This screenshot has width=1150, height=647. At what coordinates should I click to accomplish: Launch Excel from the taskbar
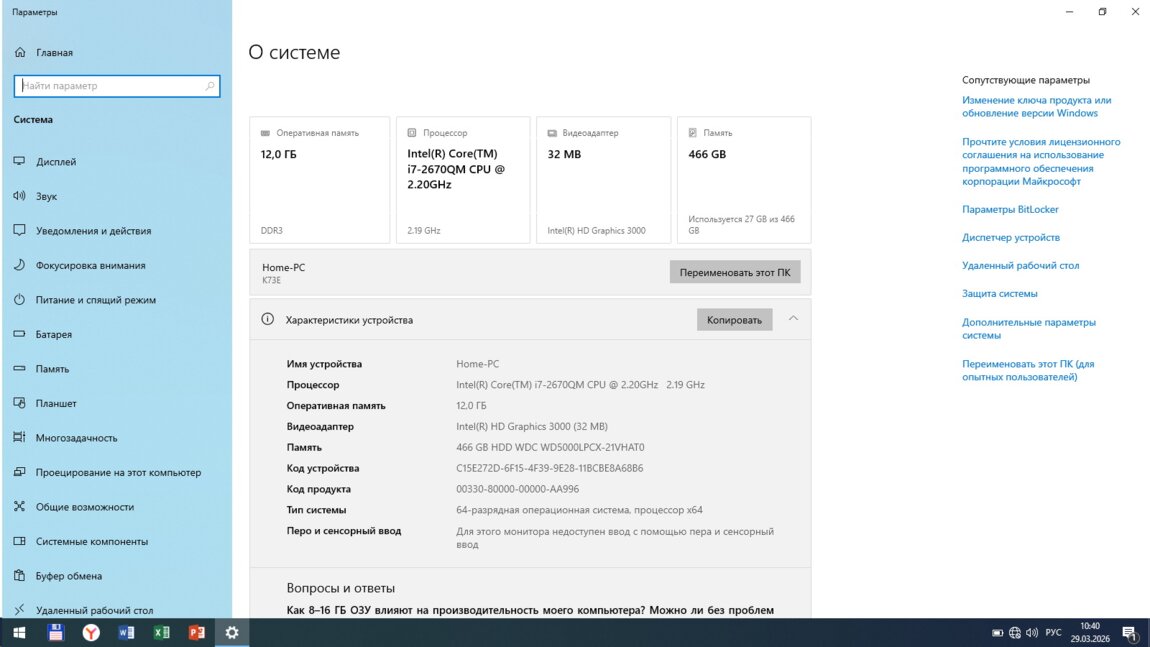(161, 632)
